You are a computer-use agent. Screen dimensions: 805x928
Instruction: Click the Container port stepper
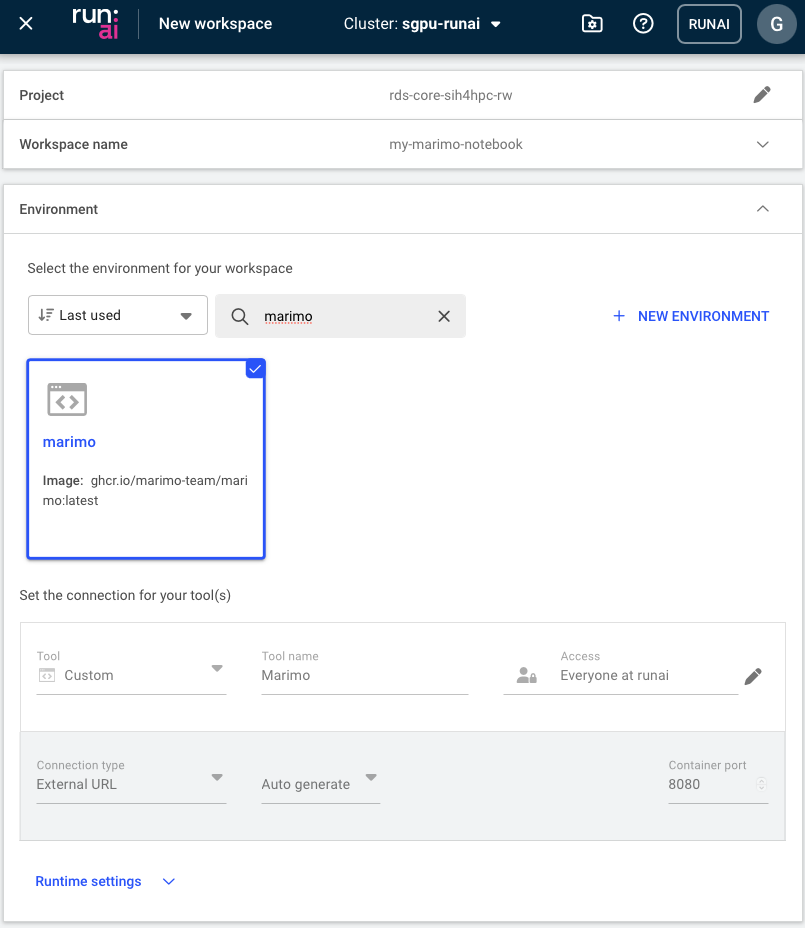click(761, 785)
